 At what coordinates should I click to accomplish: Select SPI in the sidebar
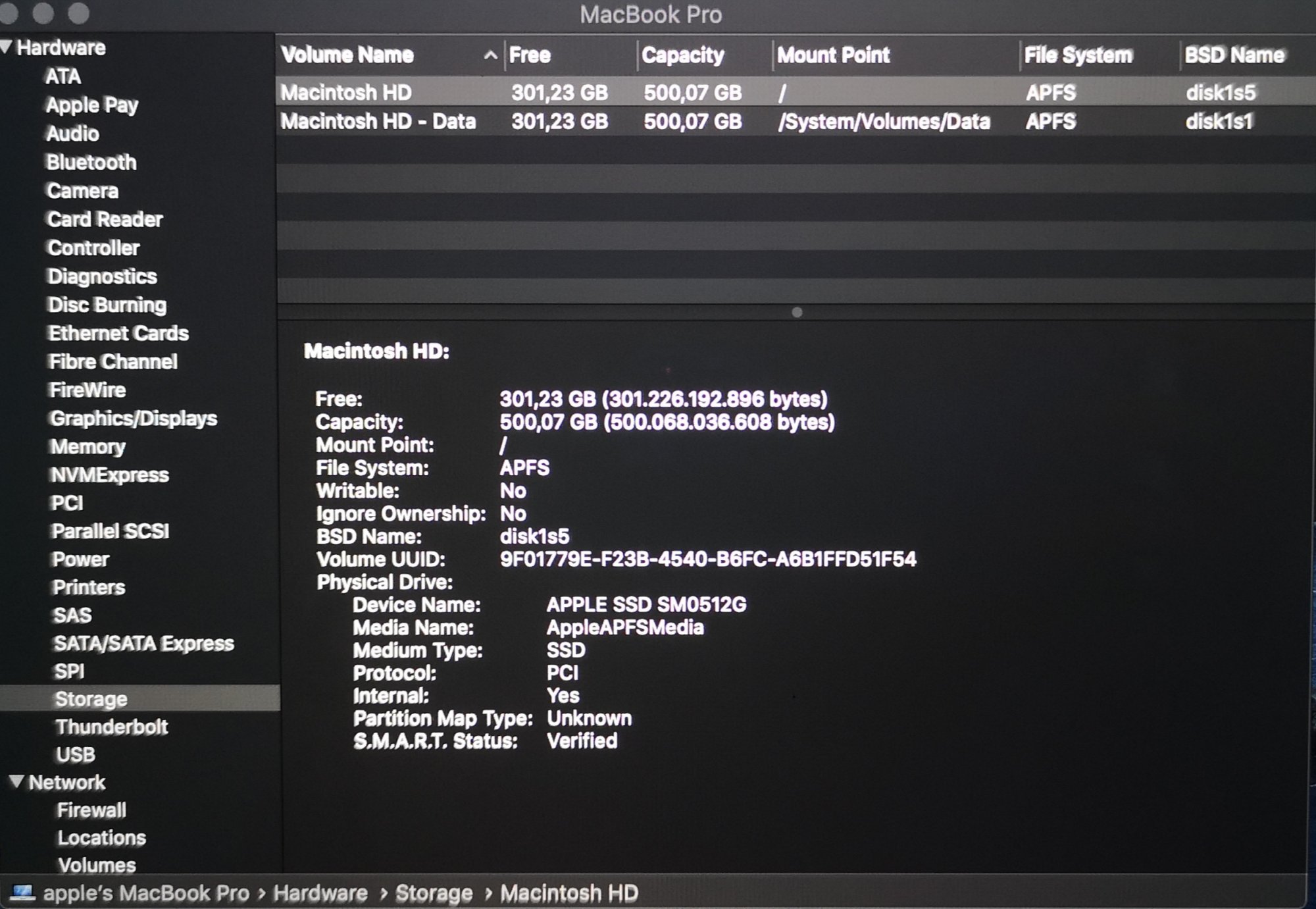click(70, 671)
